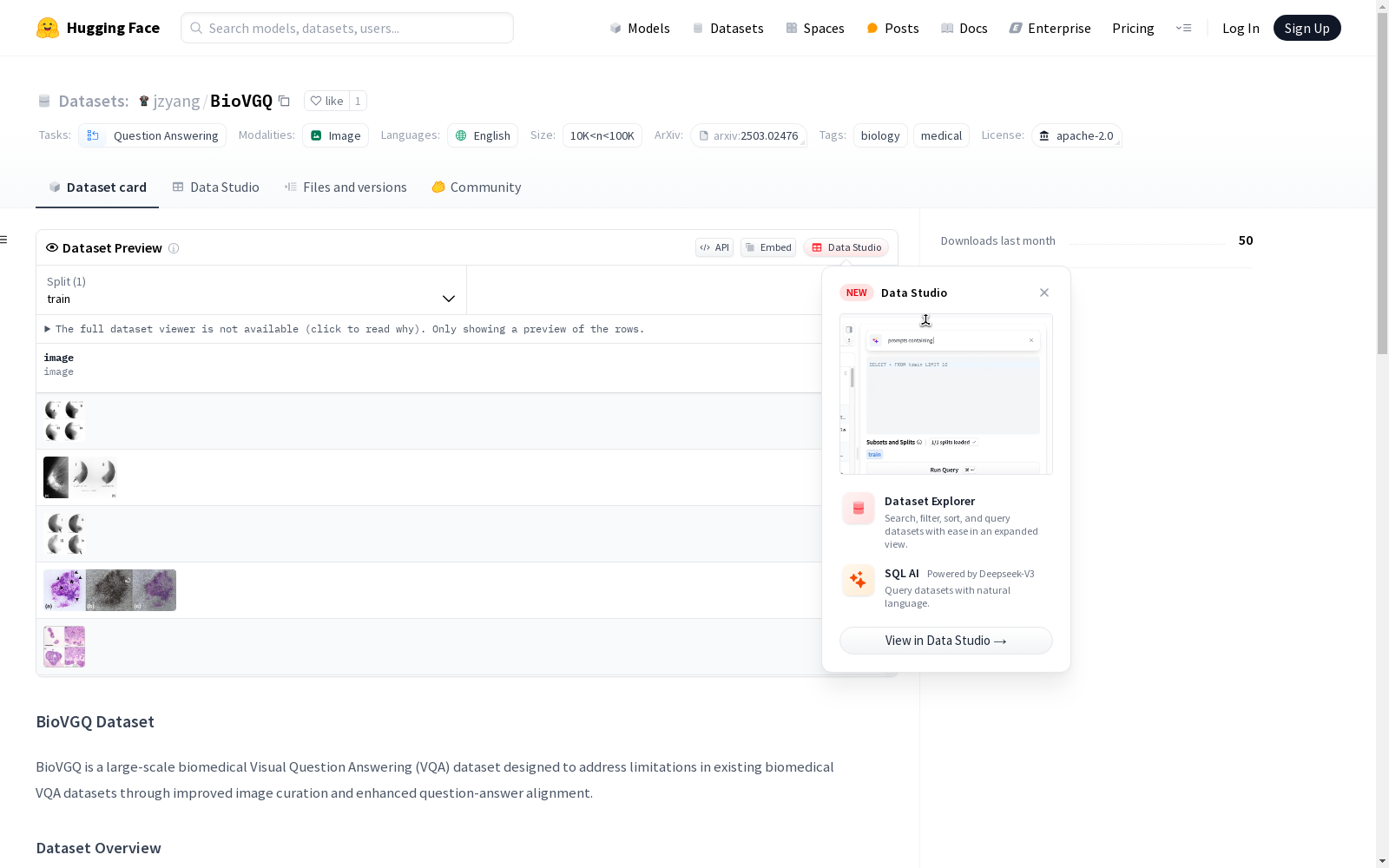Open the first row mammogram thumbnail
Image resolution: width=1389 pixels, height=868 pixels.
pos(64,421)
